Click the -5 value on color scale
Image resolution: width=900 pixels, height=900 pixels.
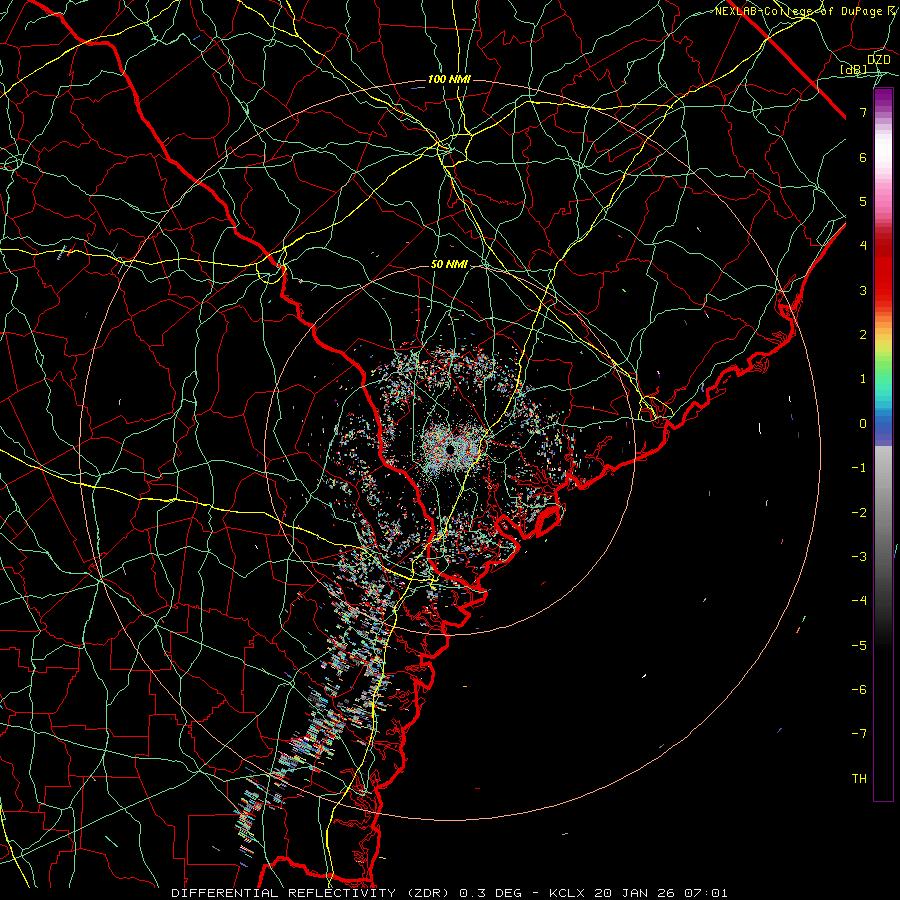click(x=859, y=646)
